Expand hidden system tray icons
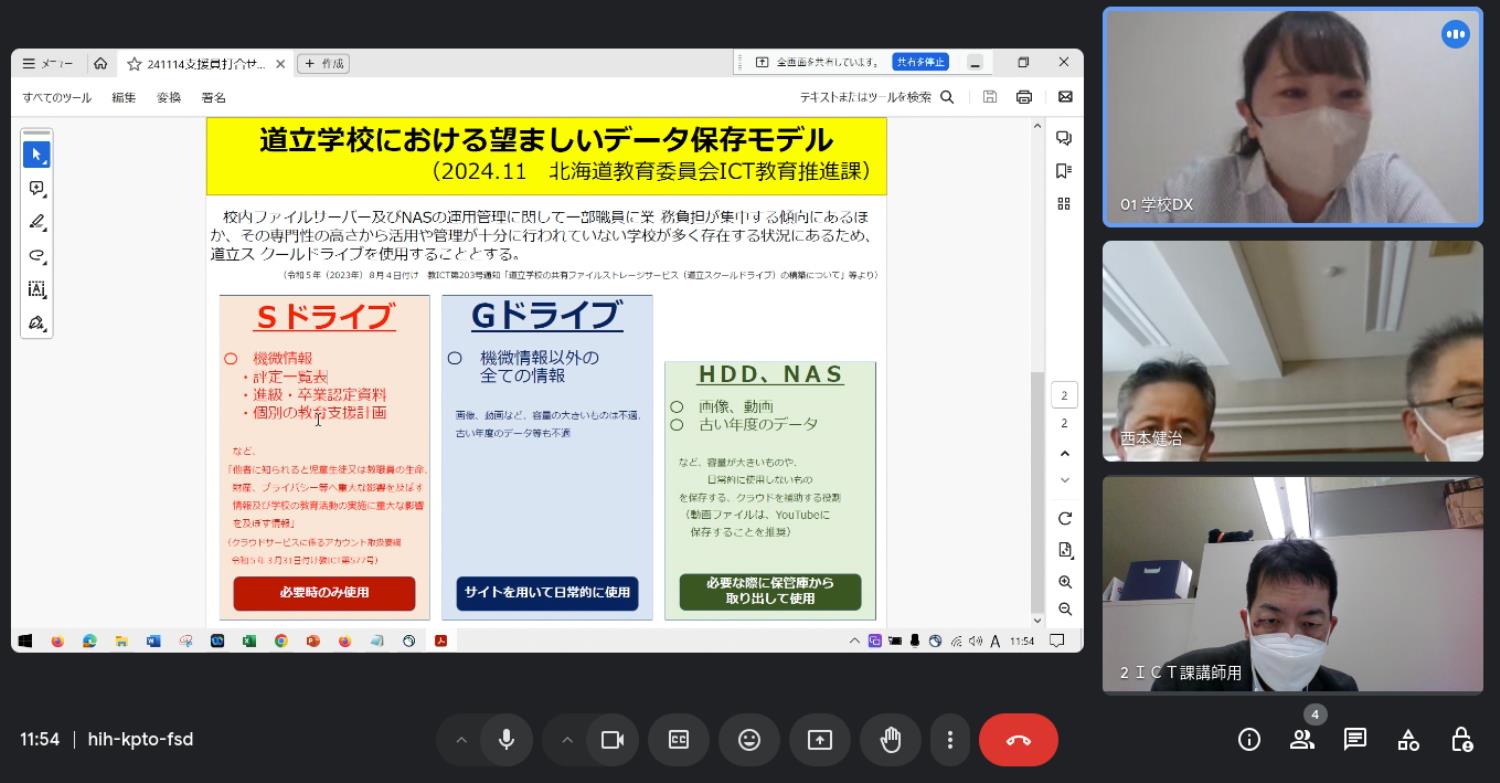 854,642
